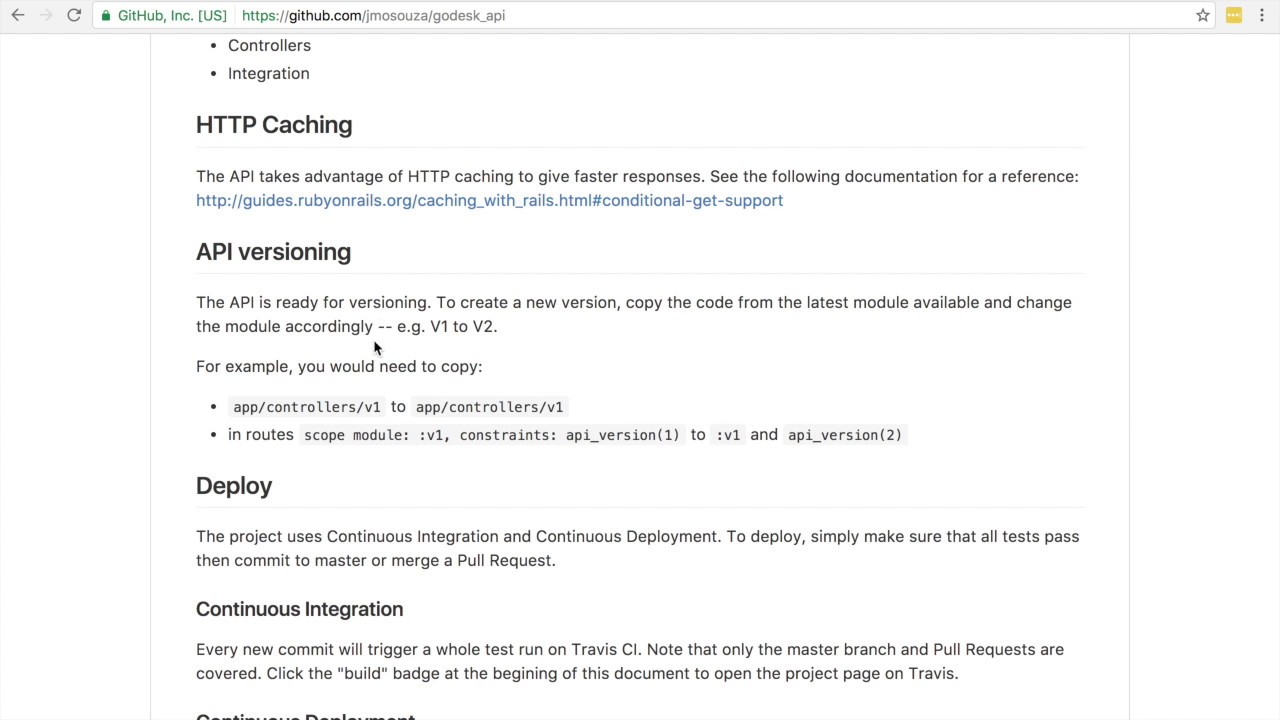This screenshot has height=720, width=1280.
Task: Reload the GitHub page
Action: [x=74, y=16]
